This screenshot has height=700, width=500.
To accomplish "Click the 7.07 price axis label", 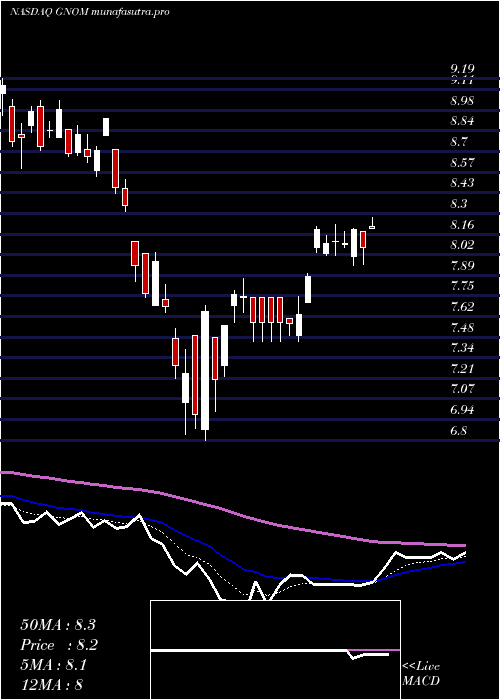I will 462,389.
